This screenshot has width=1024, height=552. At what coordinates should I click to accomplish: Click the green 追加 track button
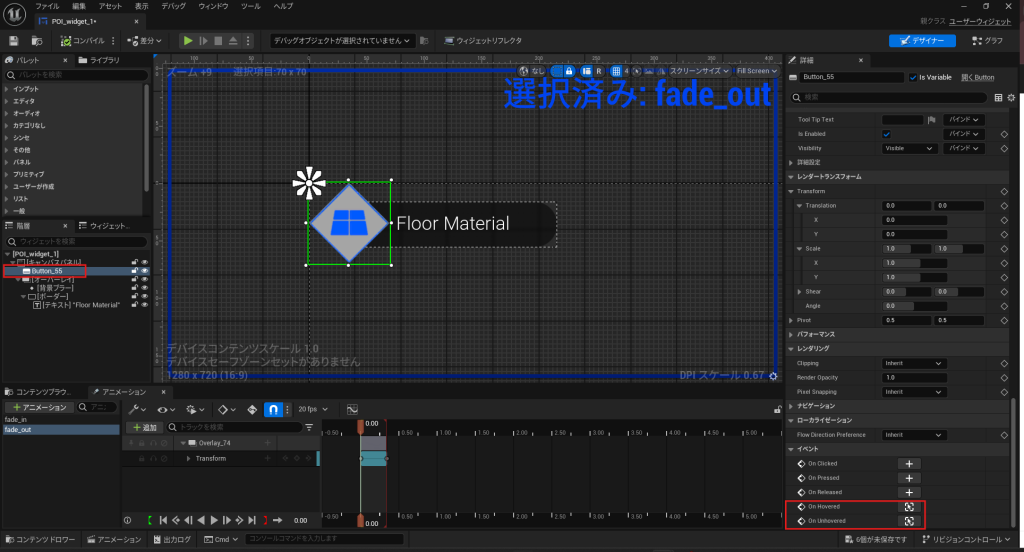point(144,427)
